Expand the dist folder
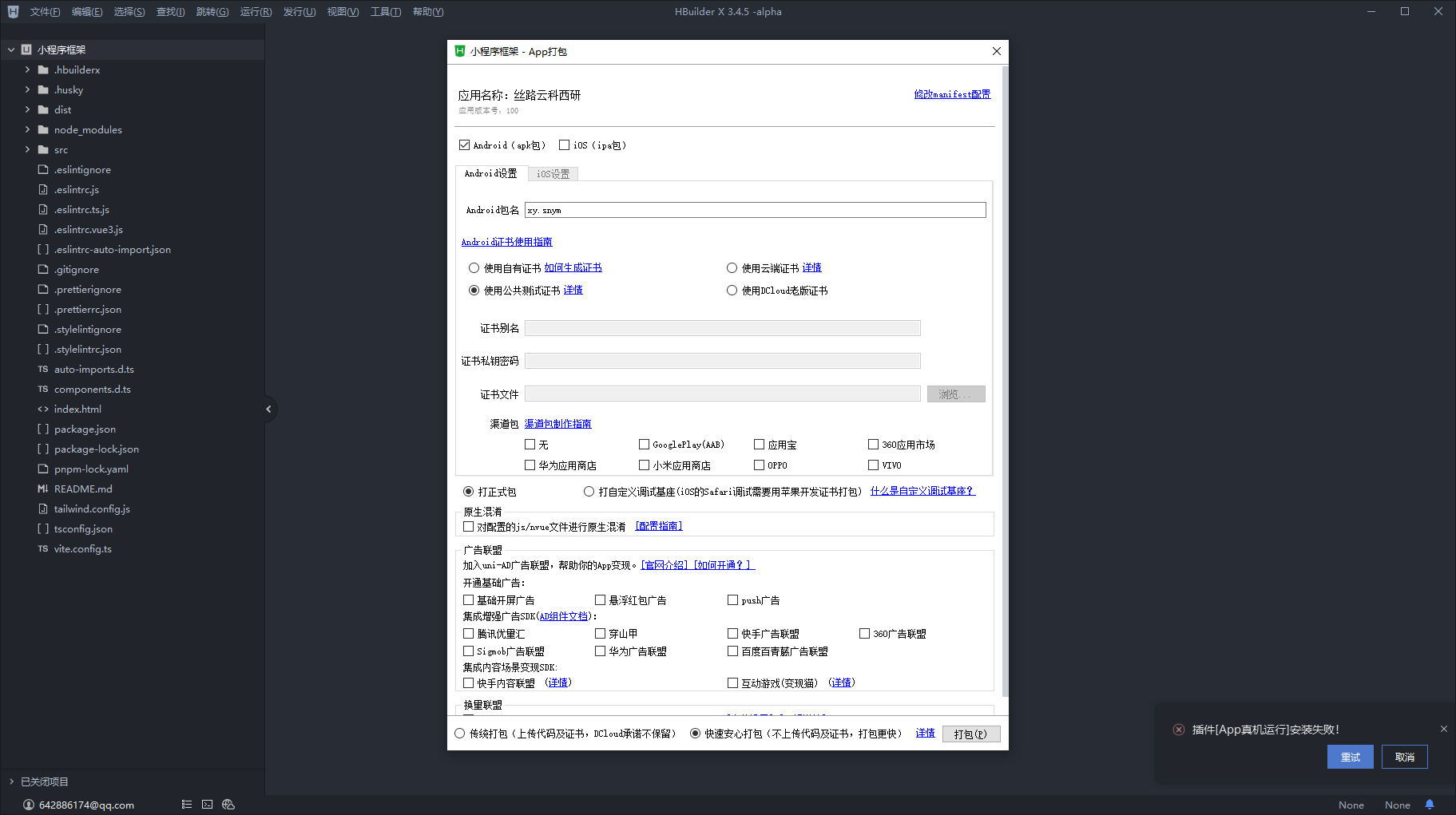This screenshot has width=1456, height=815. click(x=27, y=110)
